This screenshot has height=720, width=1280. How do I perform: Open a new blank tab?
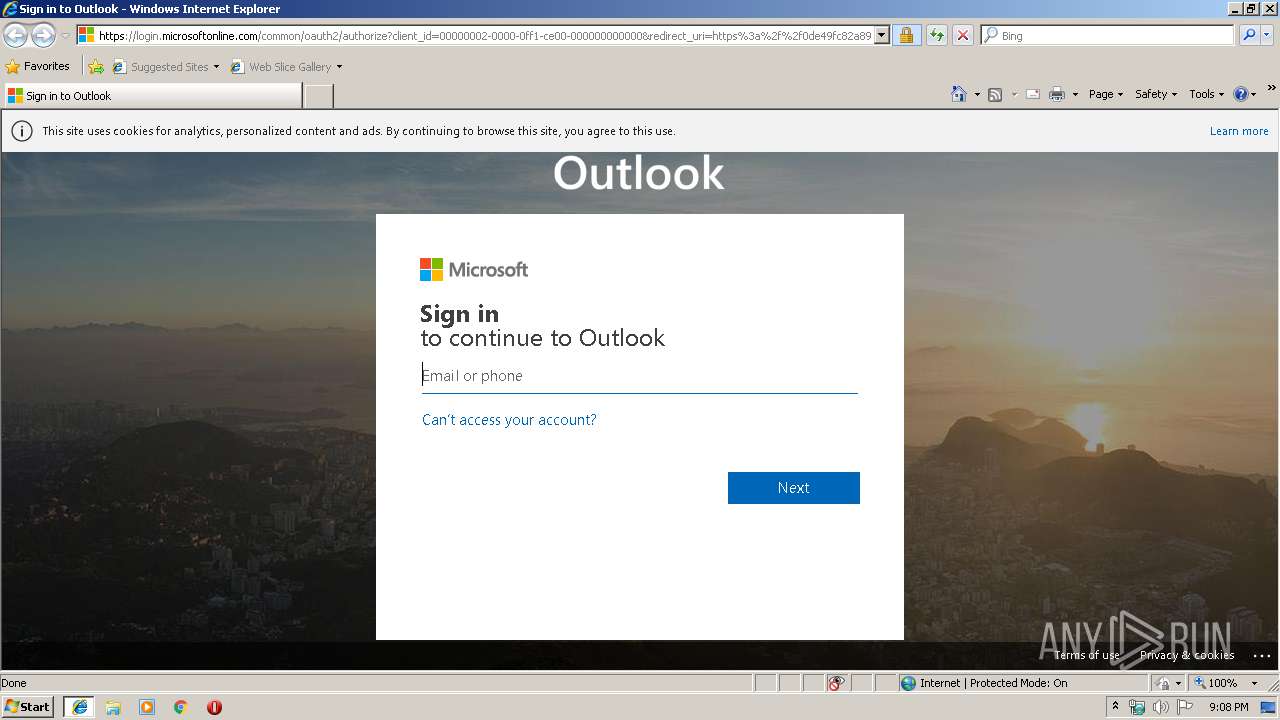[318, 96]
